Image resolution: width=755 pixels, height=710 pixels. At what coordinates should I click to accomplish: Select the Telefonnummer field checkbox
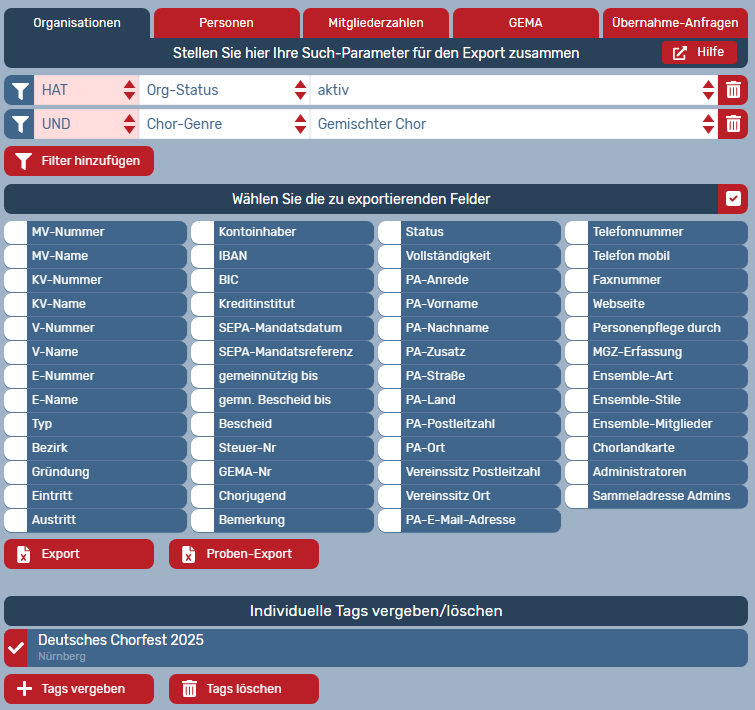point(577,232)
